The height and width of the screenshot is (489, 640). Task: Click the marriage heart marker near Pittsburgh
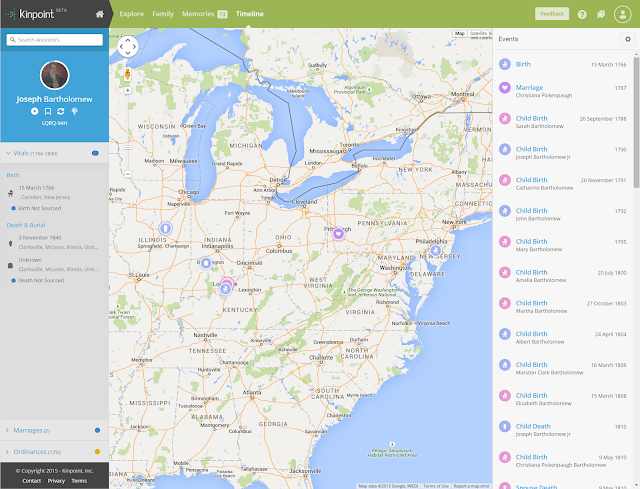tap(338, 234)
